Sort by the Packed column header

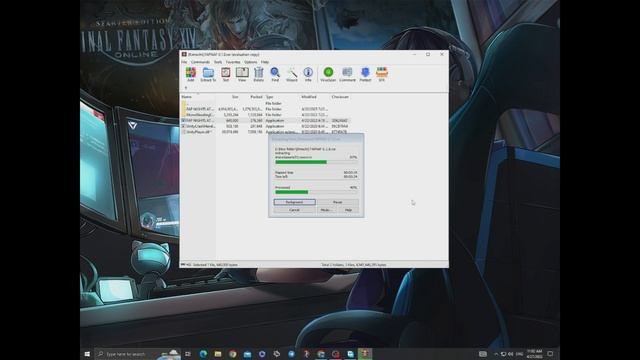tap(252, 97)
